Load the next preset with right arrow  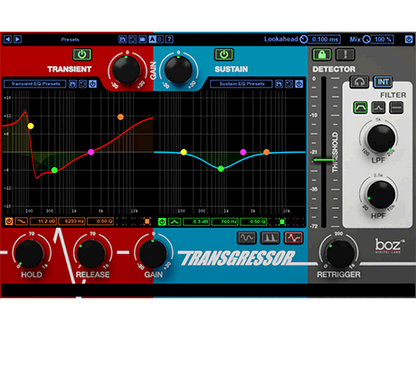(17, 39)
